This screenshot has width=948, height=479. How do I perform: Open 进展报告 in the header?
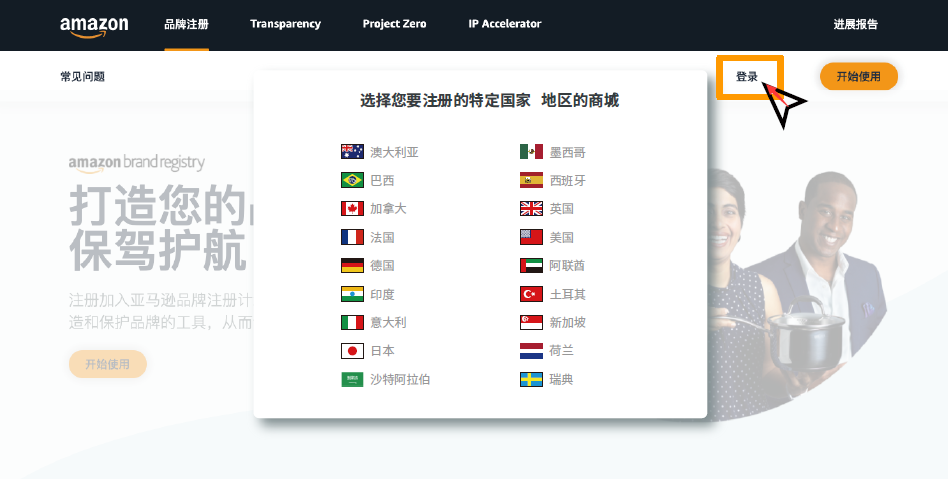coord(855,24)
